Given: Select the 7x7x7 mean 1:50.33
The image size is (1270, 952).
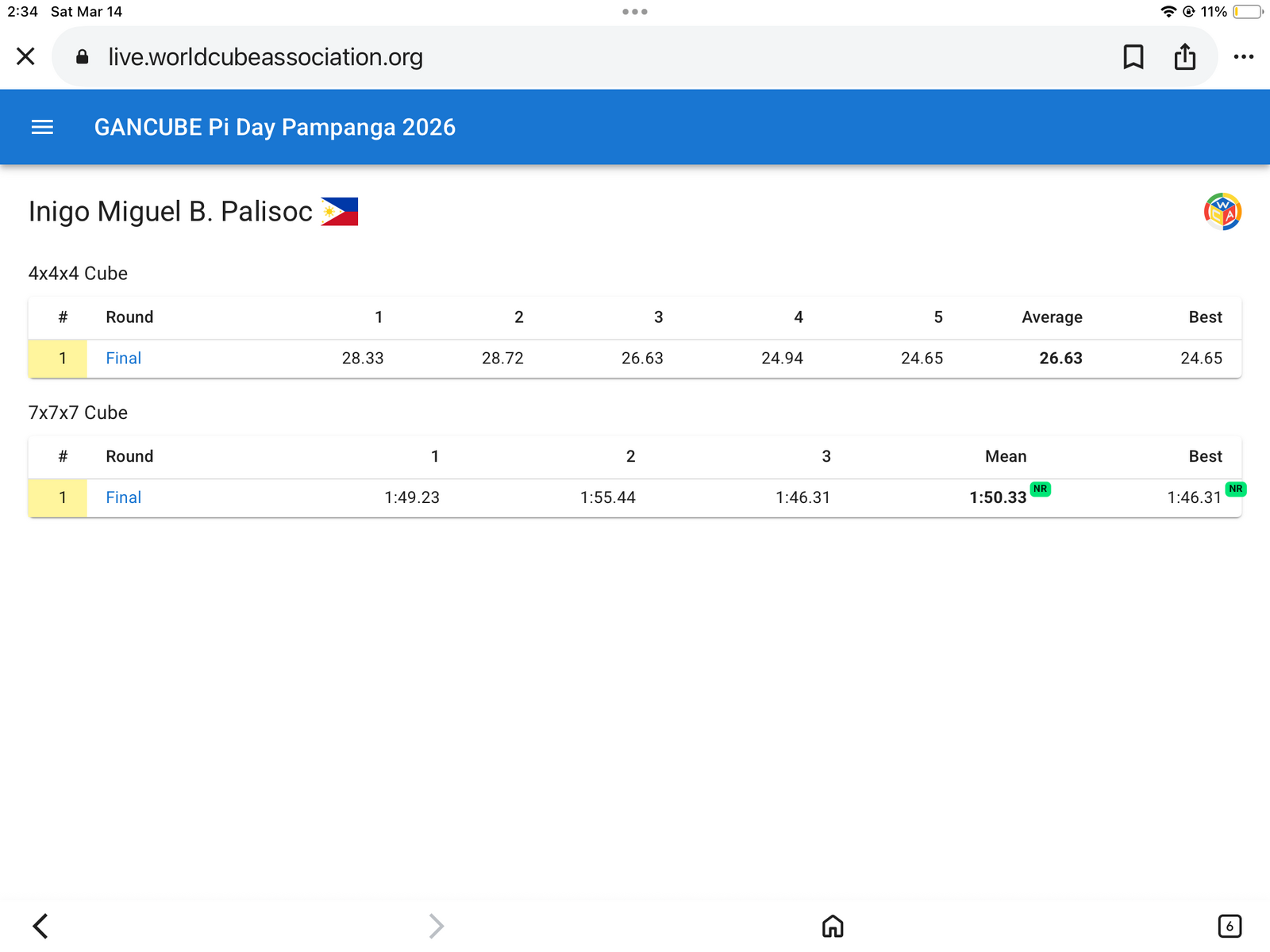Looking at the screenshot, I should click(x=998, y=497).
